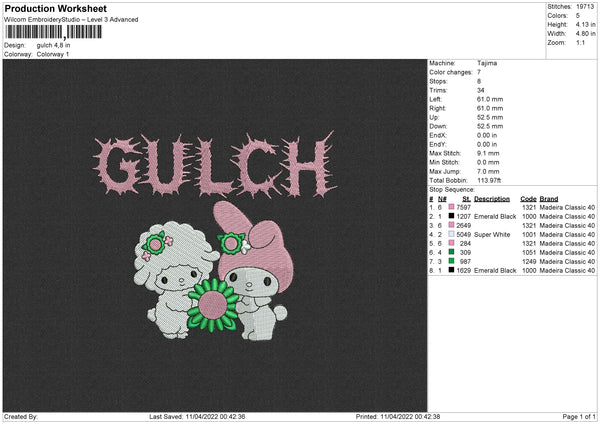Image resolution: width=600 pixels, height=424 pixels.
Task: Click the Machine value Tajima
Action: pos(487,63)
